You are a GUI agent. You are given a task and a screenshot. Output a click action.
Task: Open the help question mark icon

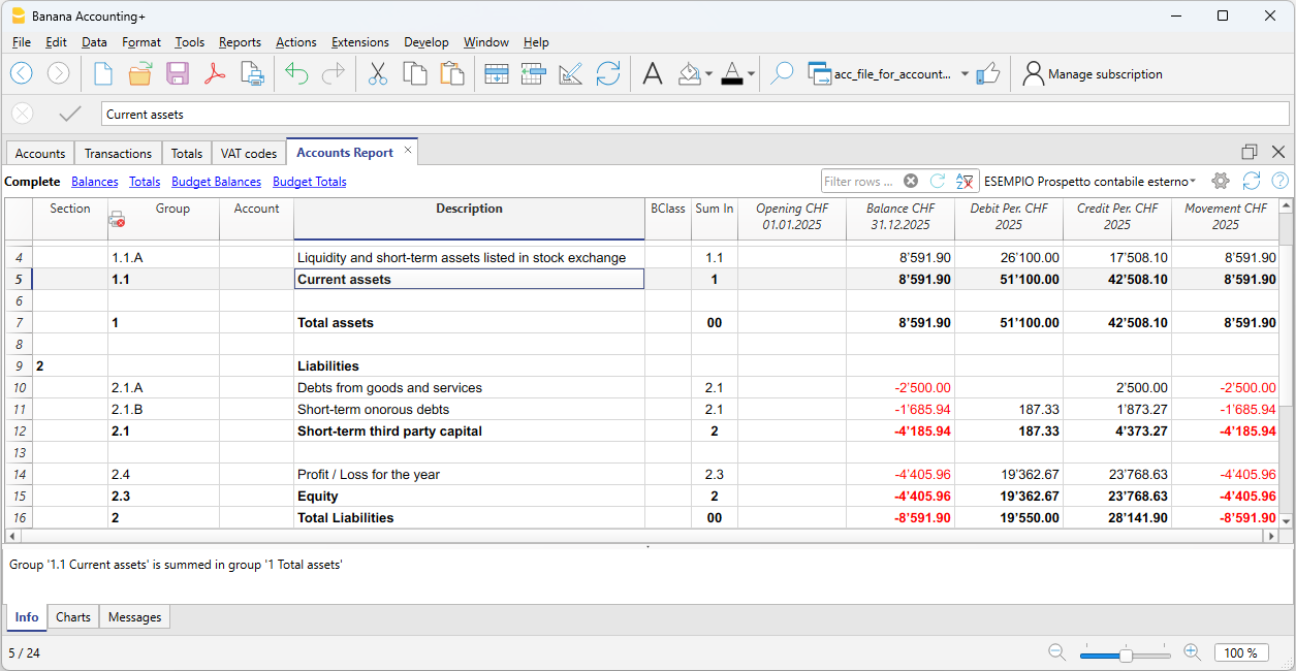(x=1279, y=181)
